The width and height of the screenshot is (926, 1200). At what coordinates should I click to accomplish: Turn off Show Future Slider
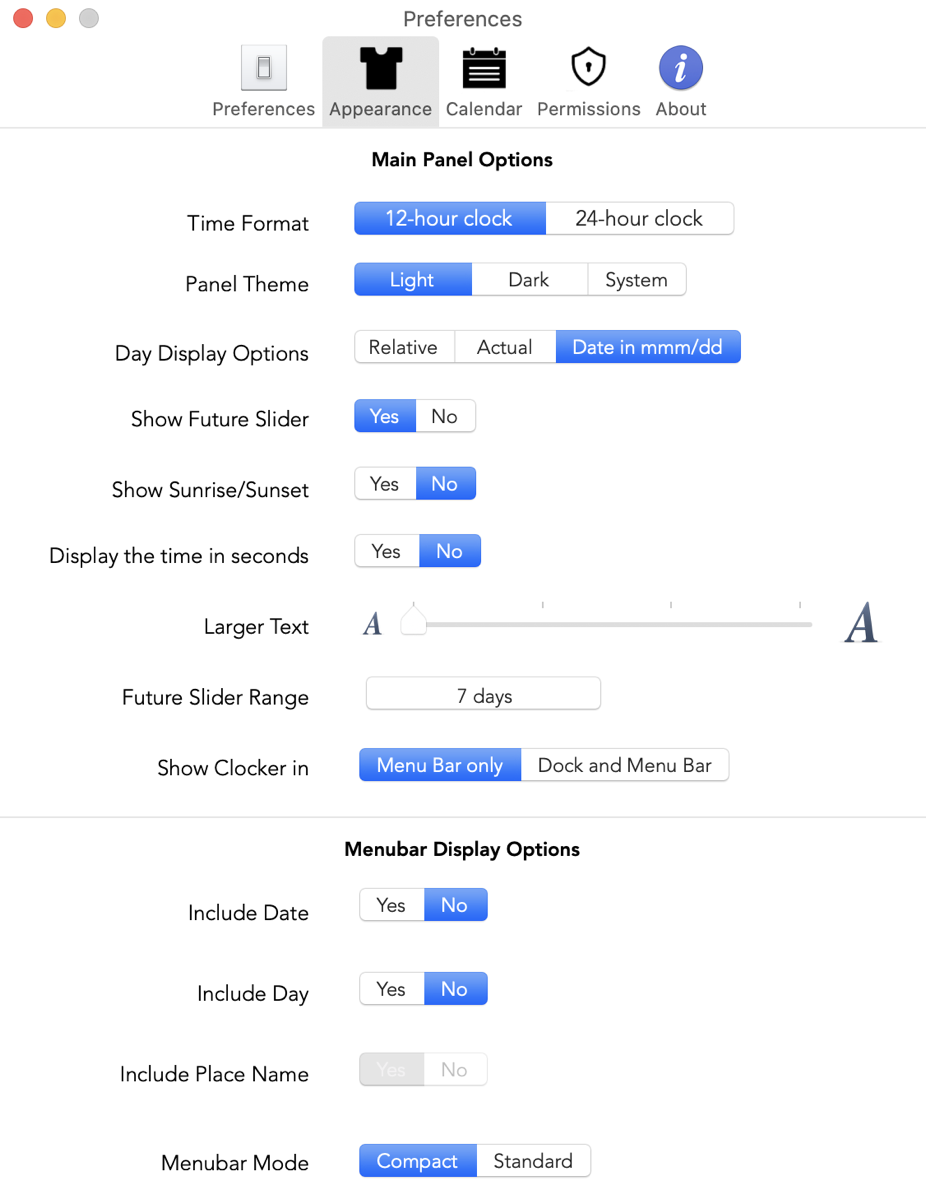click(x=444, y=417)
